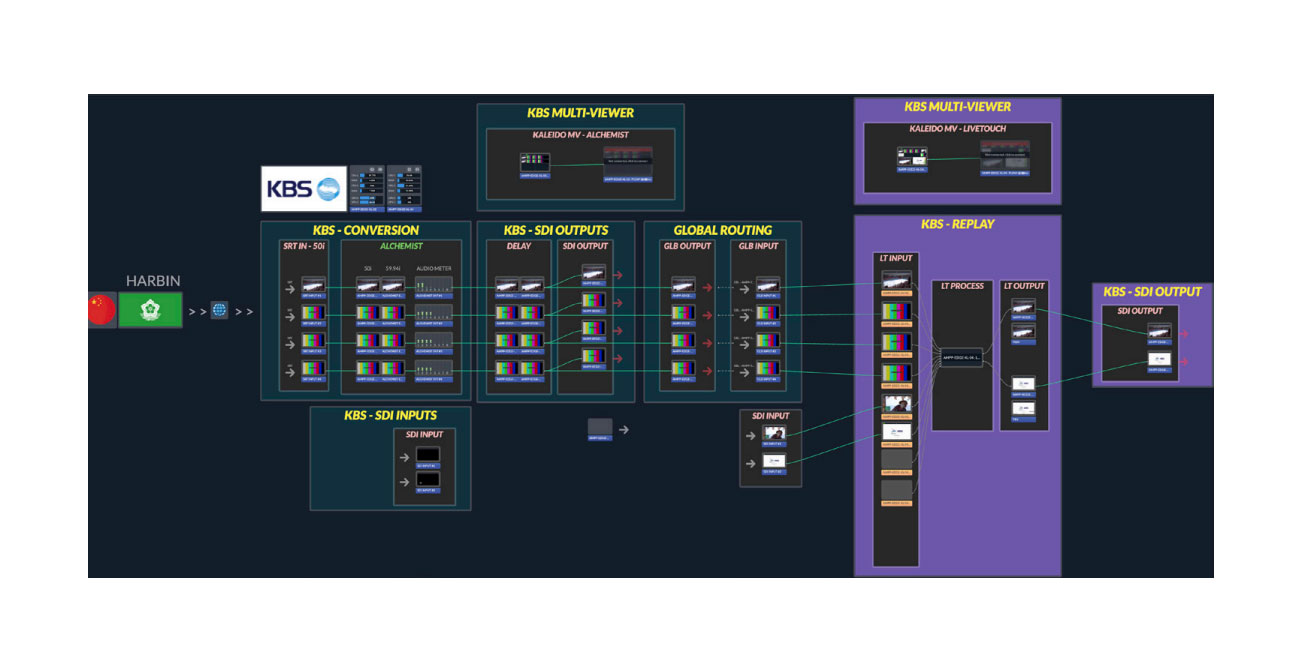This screenshot has width=1299, height=666.
Task: Select Alchemist 59.94i column first-row video thumbnail
Action: tap(393, 285)
